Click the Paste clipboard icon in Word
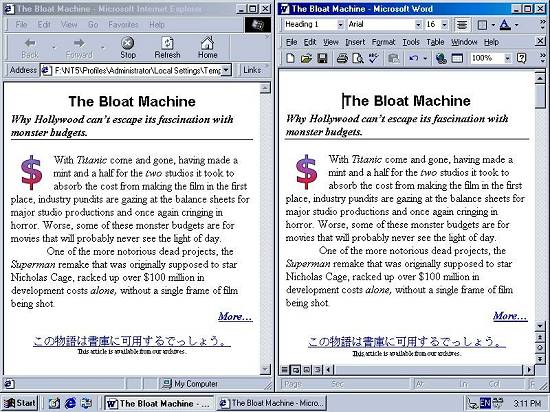550x412 pixels. point(394,58)
